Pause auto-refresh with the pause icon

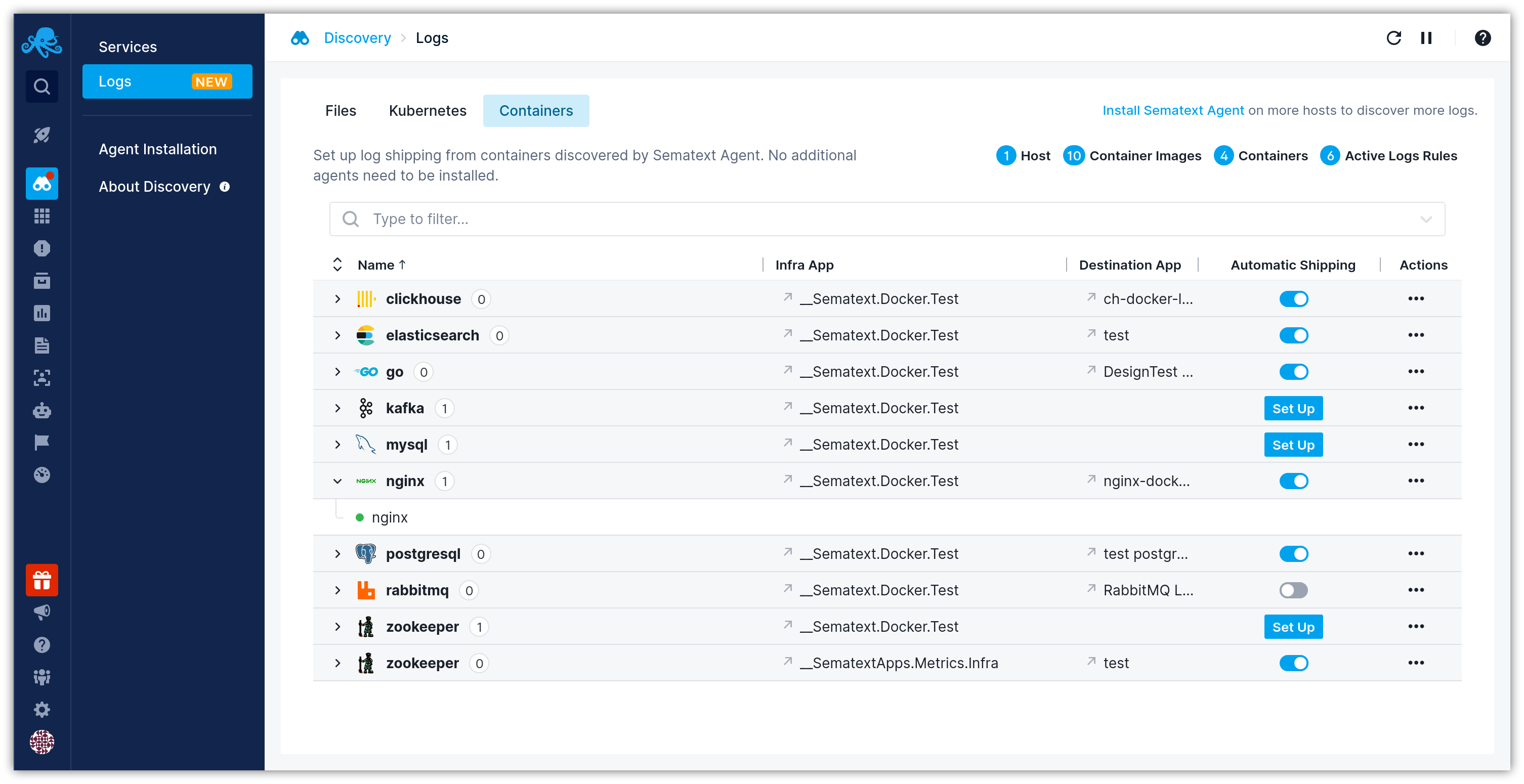pyautogui.click(x=1426, y=38)
